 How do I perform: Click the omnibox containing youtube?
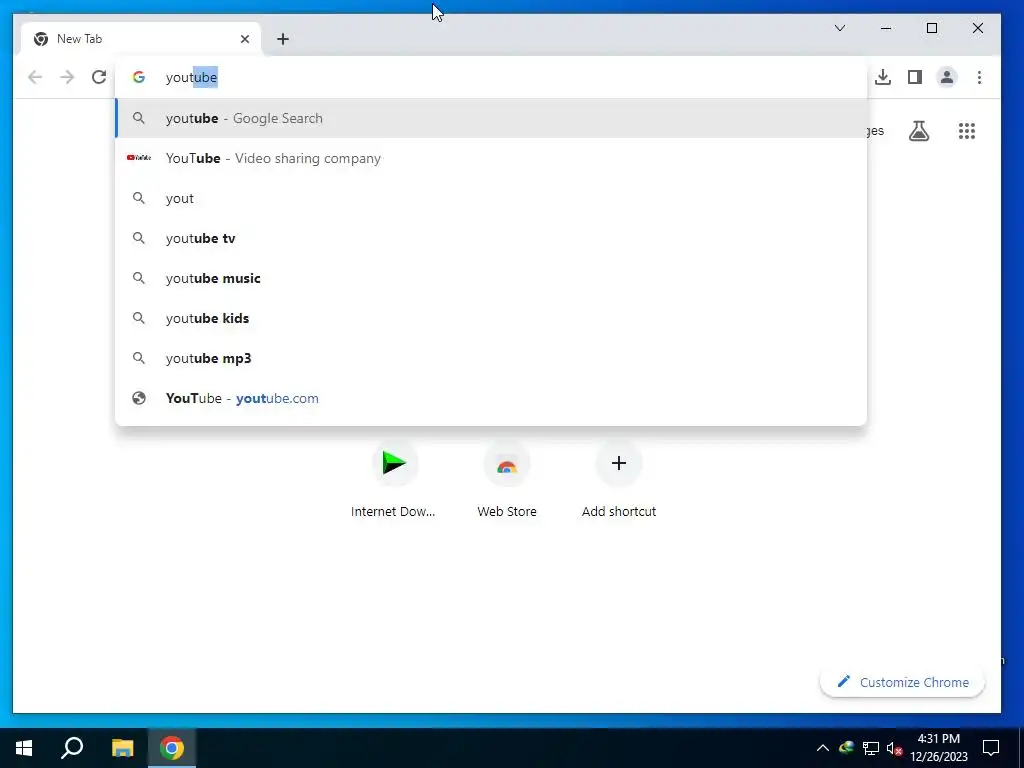tap(490, 77)
